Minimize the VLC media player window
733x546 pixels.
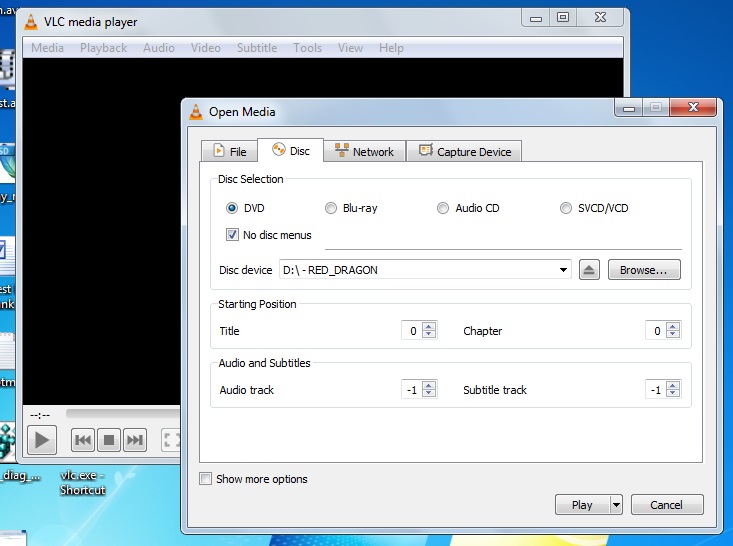[x=536, y=18]
